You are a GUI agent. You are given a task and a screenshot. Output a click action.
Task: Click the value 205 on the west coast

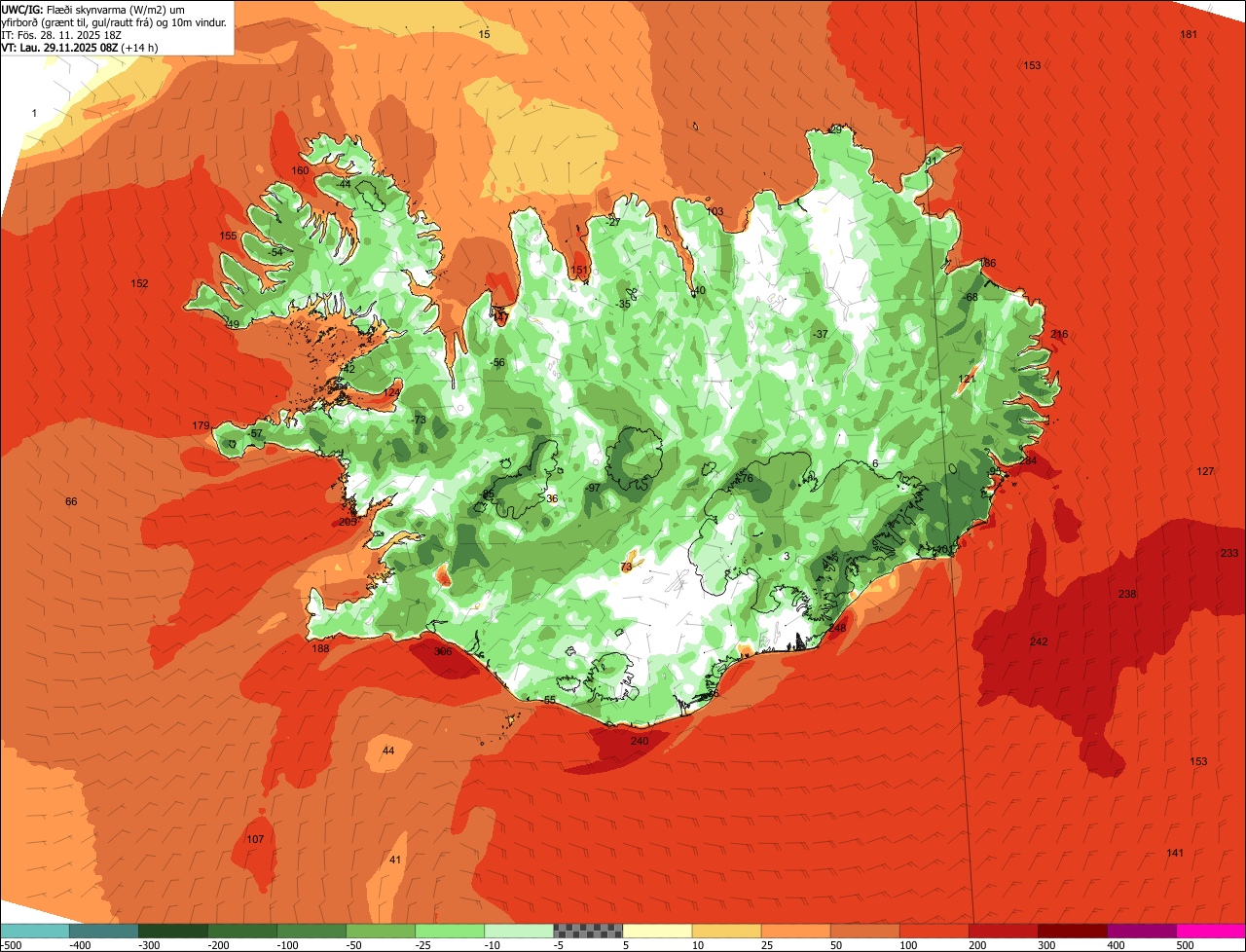[348, 522]
